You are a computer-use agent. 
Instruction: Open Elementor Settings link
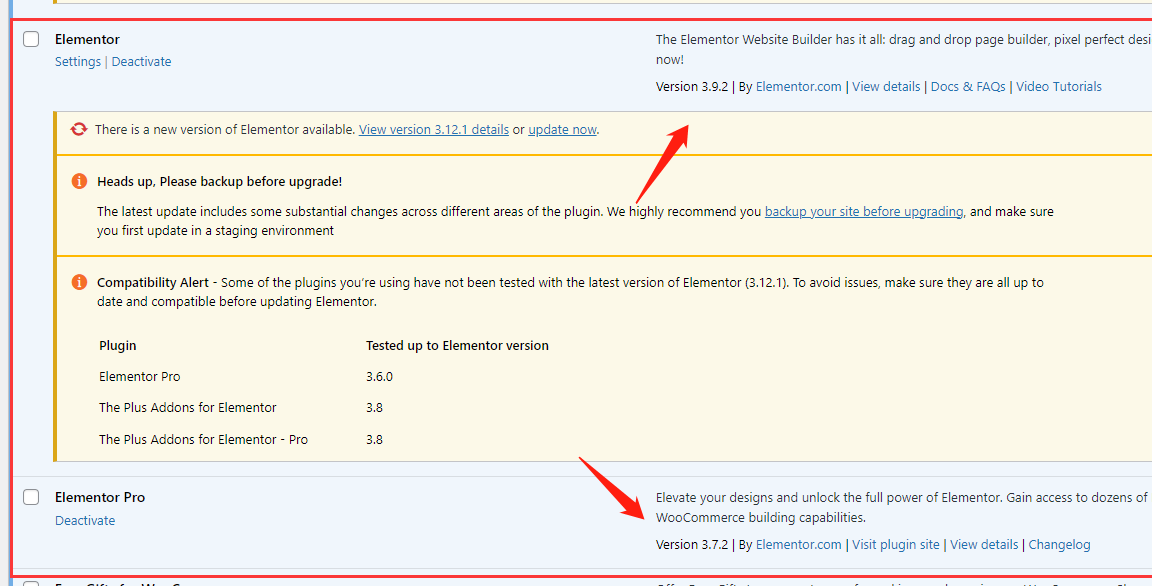pyautogui.click(x=78, y=62)
